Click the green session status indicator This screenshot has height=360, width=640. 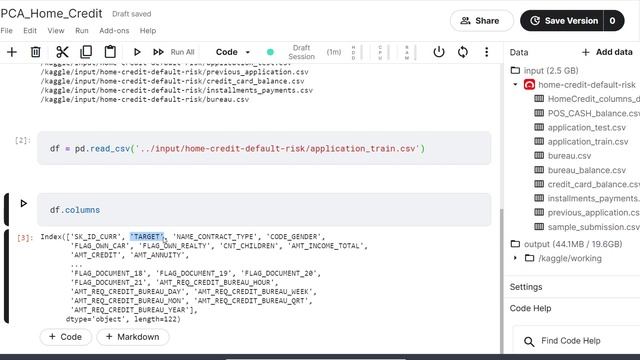(x=270, y=52)
